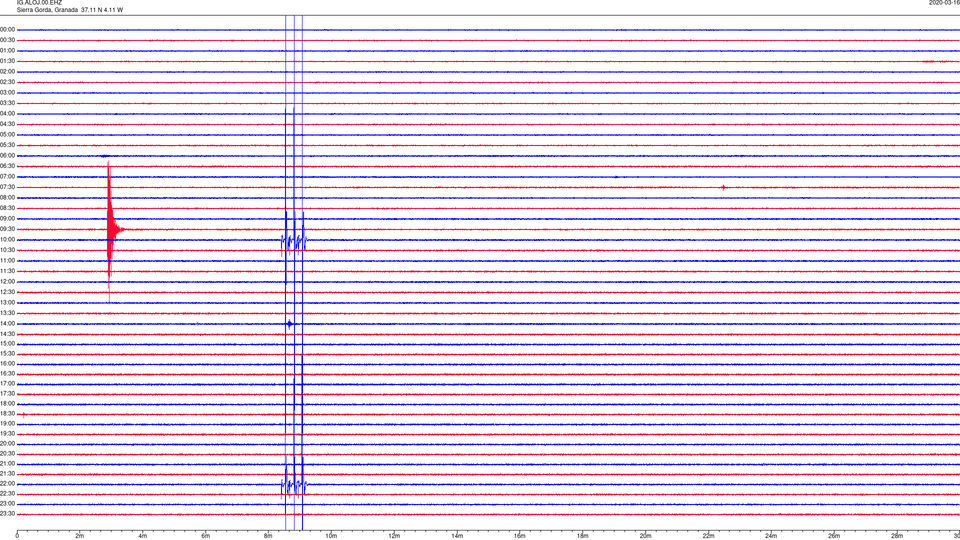
Task: Click the 00:00 trace time label
Action: point(7,29)
